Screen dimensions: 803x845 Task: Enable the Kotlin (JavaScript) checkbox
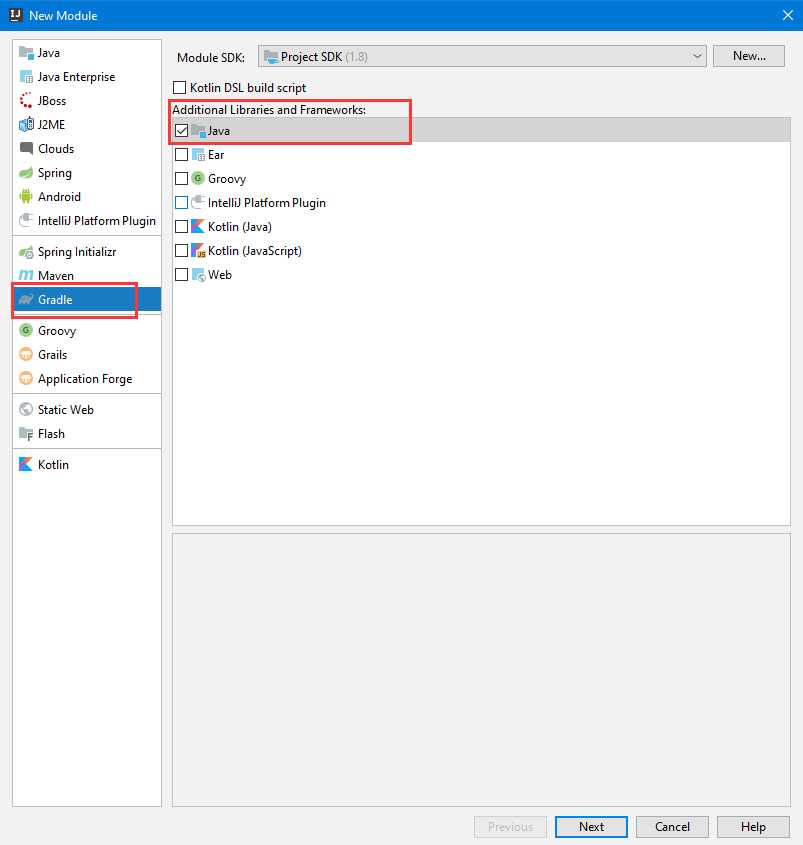click(182, 251)
